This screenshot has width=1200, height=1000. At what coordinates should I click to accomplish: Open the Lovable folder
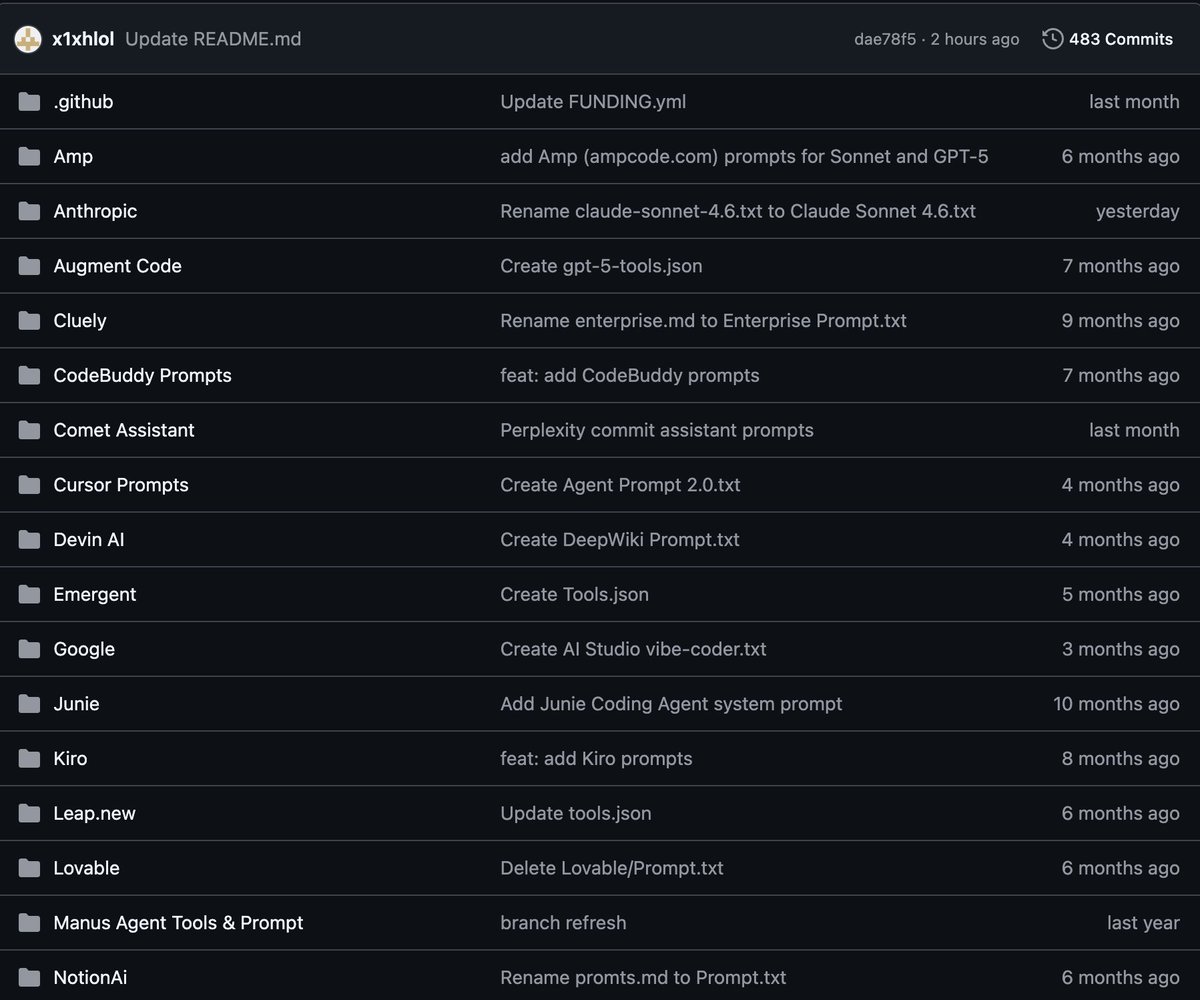[x=86, y=869]
